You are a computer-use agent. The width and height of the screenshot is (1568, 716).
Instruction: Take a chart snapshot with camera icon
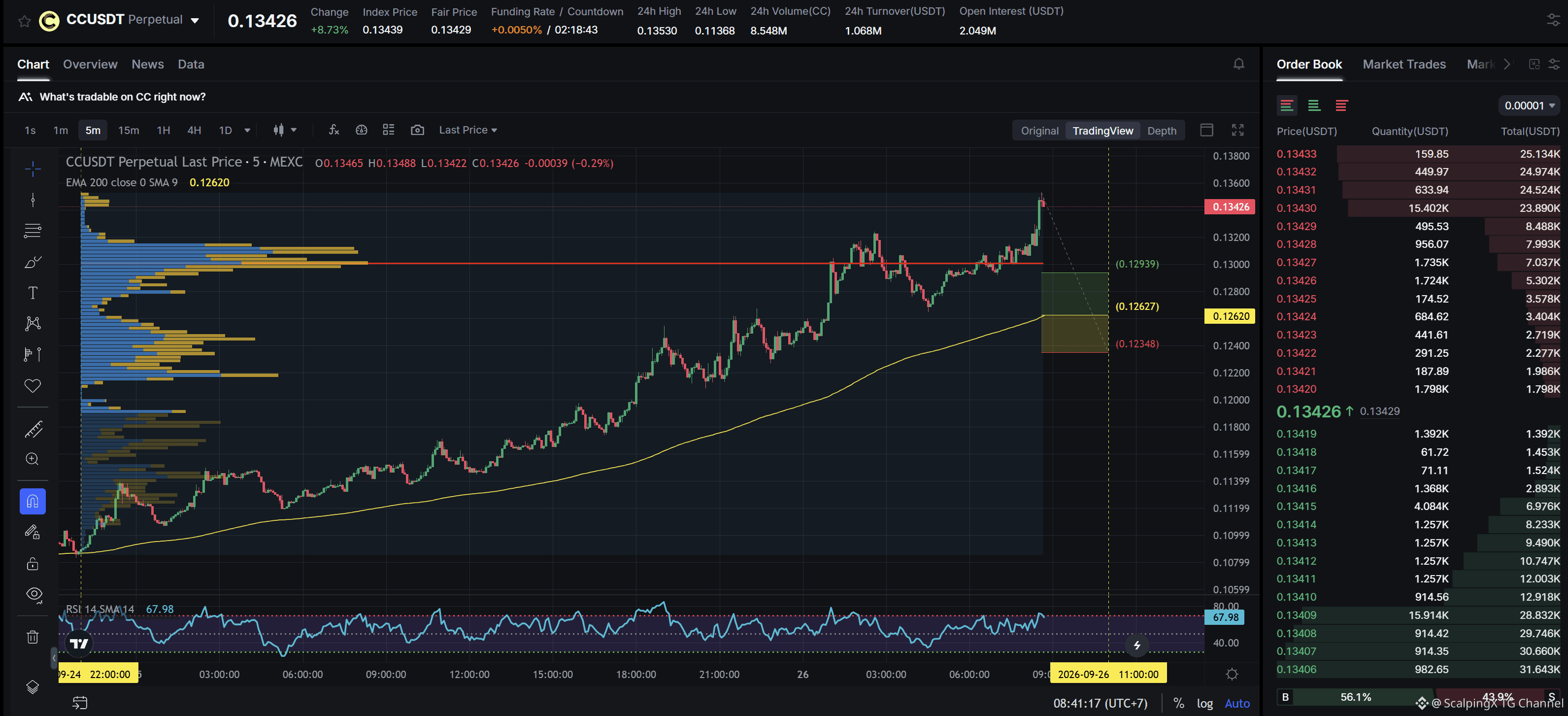click(417, 130)
